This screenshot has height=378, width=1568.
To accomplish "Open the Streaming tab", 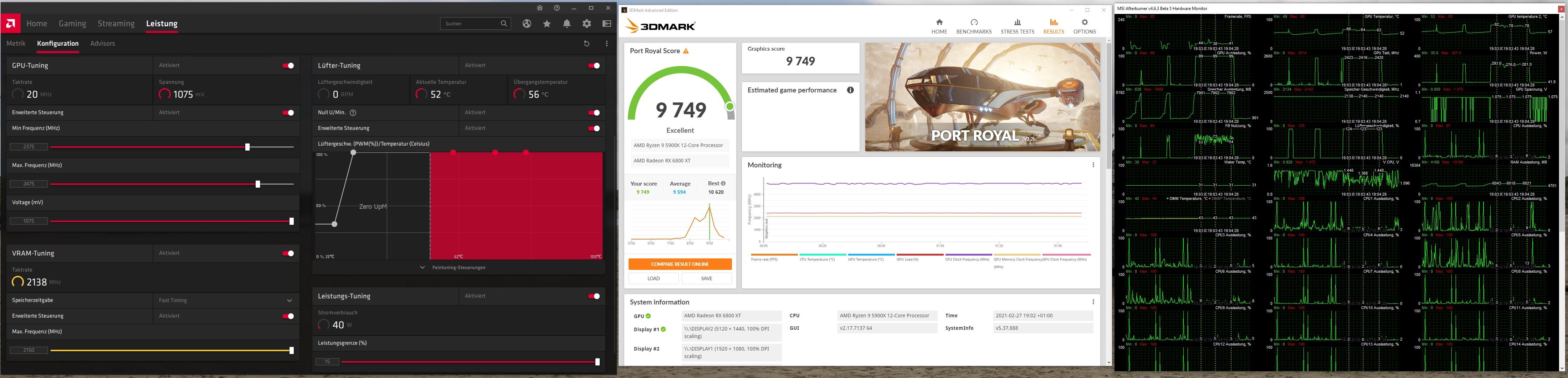I will (116, 24).
